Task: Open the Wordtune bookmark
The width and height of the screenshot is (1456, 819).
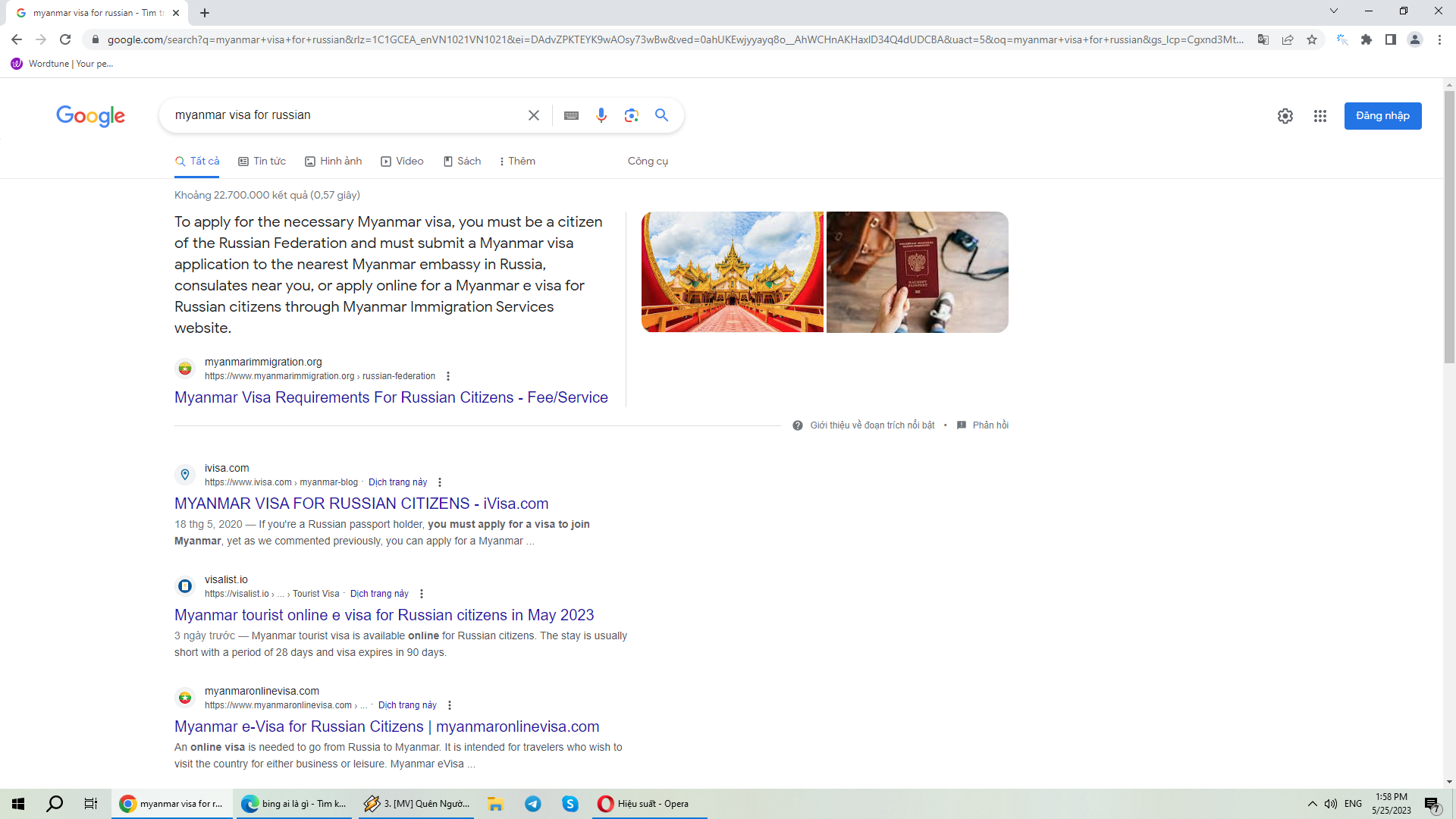Action: (62, 64)
